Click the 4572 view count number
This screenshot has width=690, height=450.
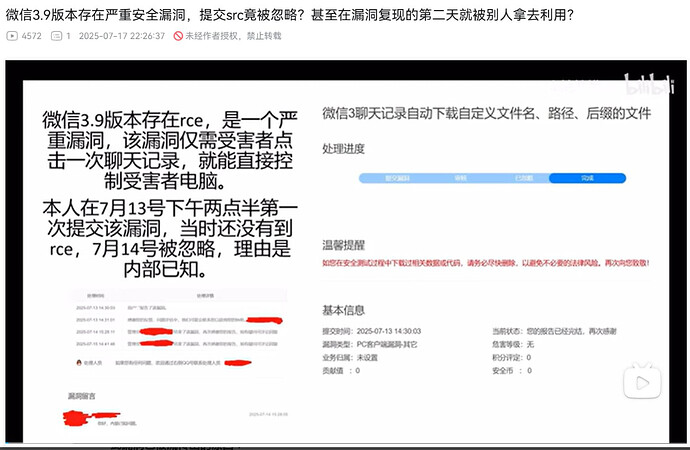coord(32,36)
